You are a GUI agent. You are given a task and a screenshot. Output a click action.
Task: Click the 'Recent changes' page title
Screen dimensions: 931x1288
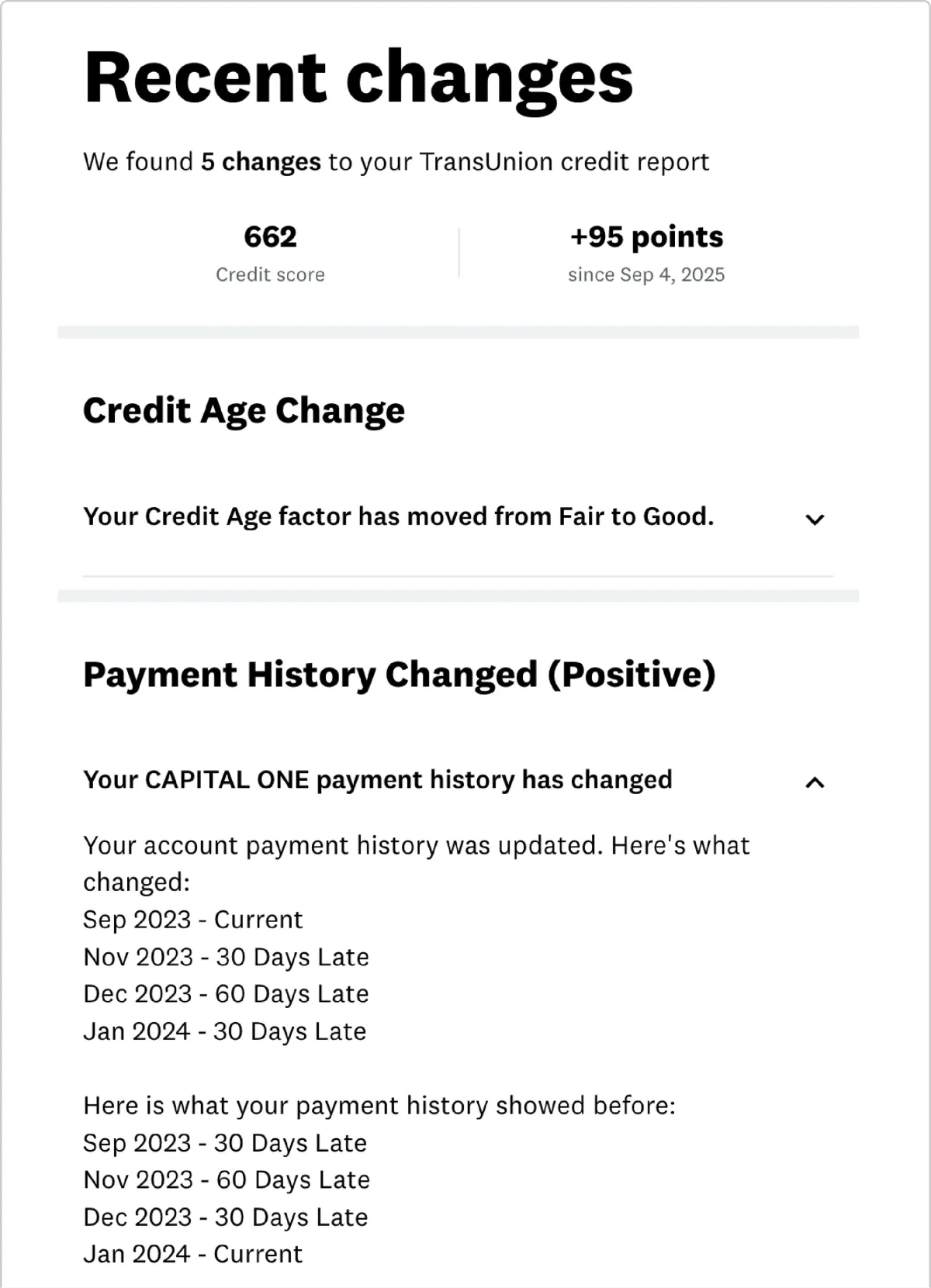358,78
